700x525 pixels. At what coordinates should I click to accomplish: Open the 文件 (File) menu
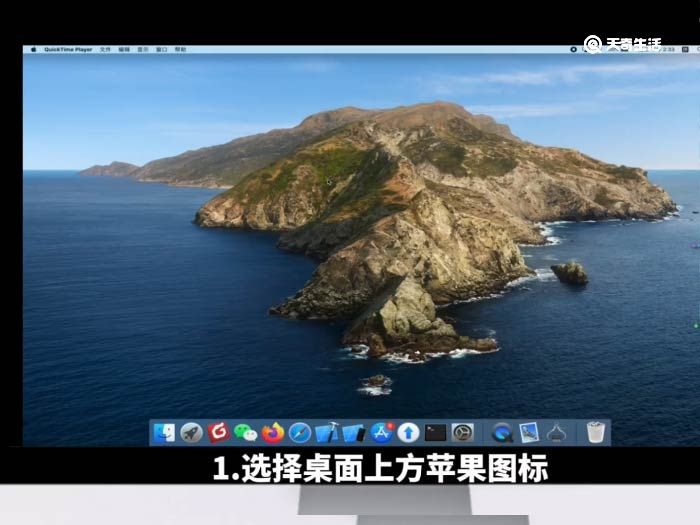105,49
